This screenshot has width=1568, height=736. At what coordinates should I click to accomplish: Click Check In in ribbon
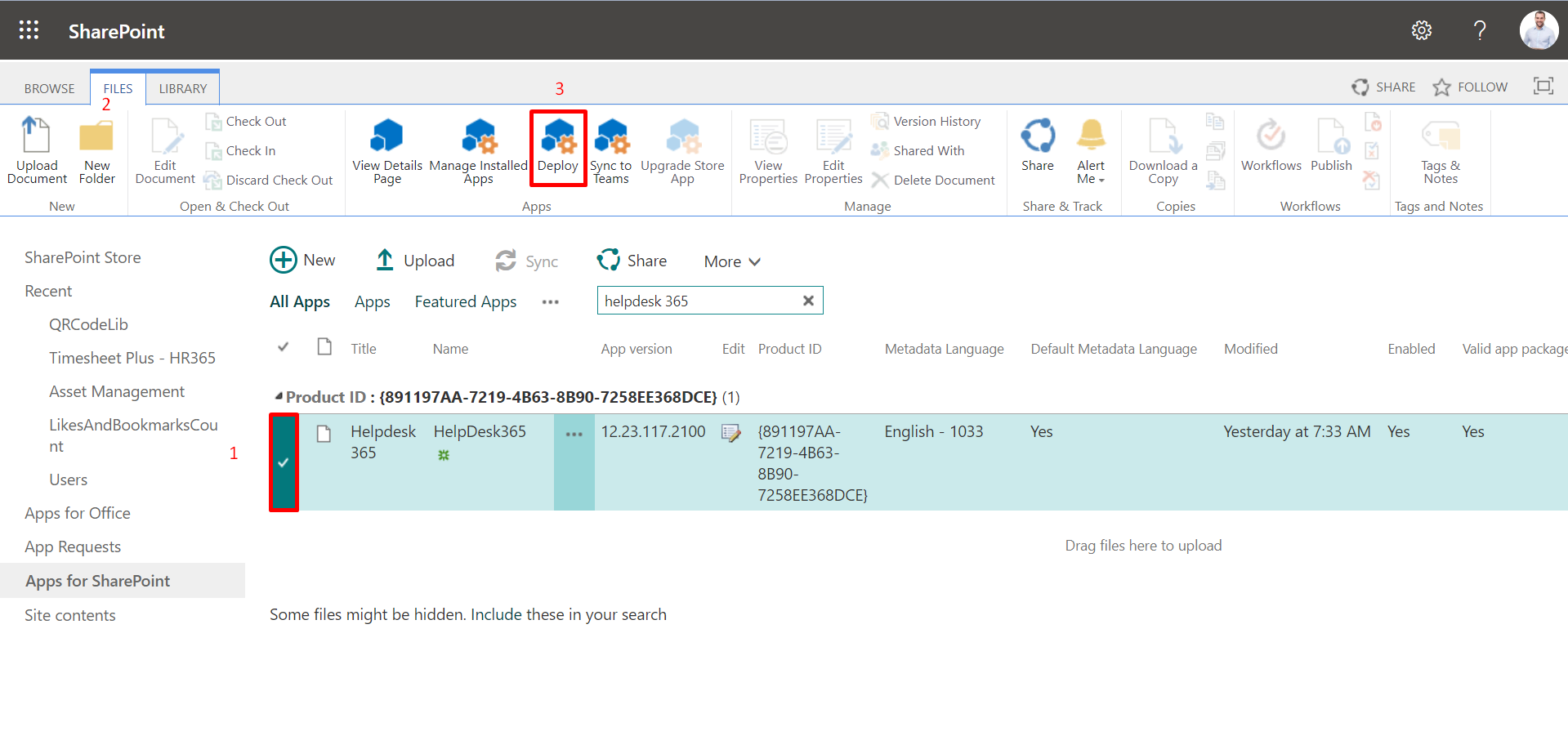click(241, 151)
